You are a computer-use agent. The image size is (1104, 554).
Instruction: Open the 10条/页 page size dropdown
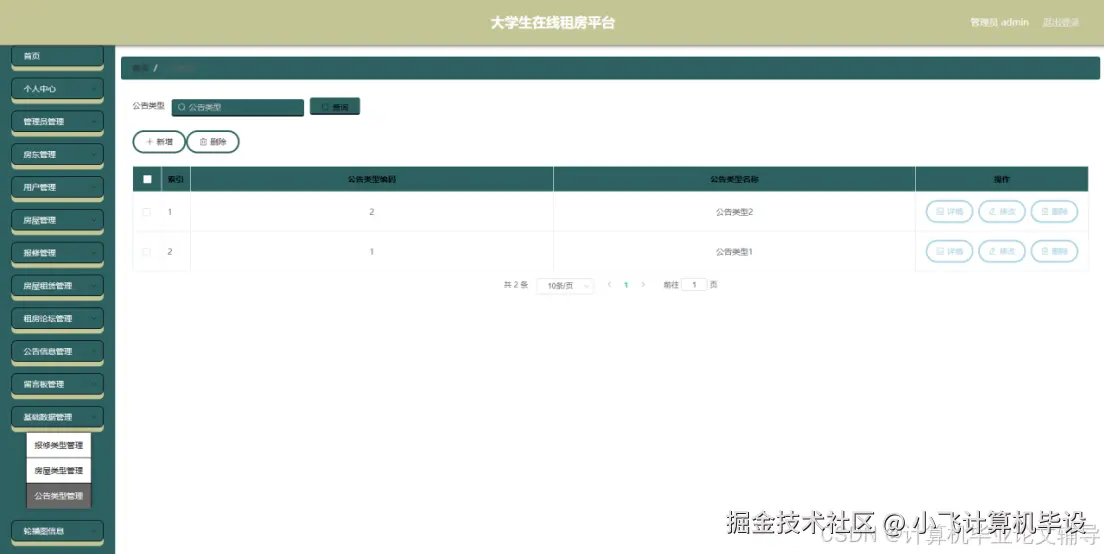pyautogui.click(x=565, y=285)
